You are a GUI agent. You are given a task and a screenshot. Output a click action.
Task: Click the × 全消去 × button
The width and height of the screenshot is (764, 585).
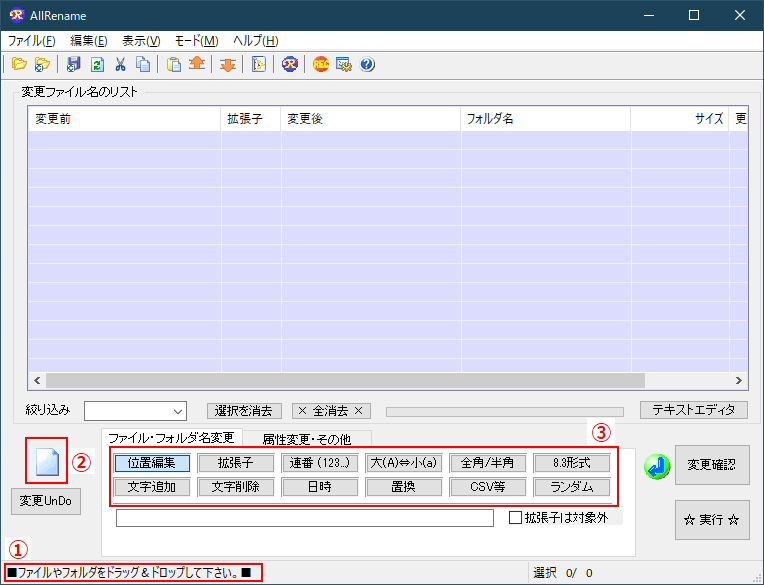tap(331, 411)
